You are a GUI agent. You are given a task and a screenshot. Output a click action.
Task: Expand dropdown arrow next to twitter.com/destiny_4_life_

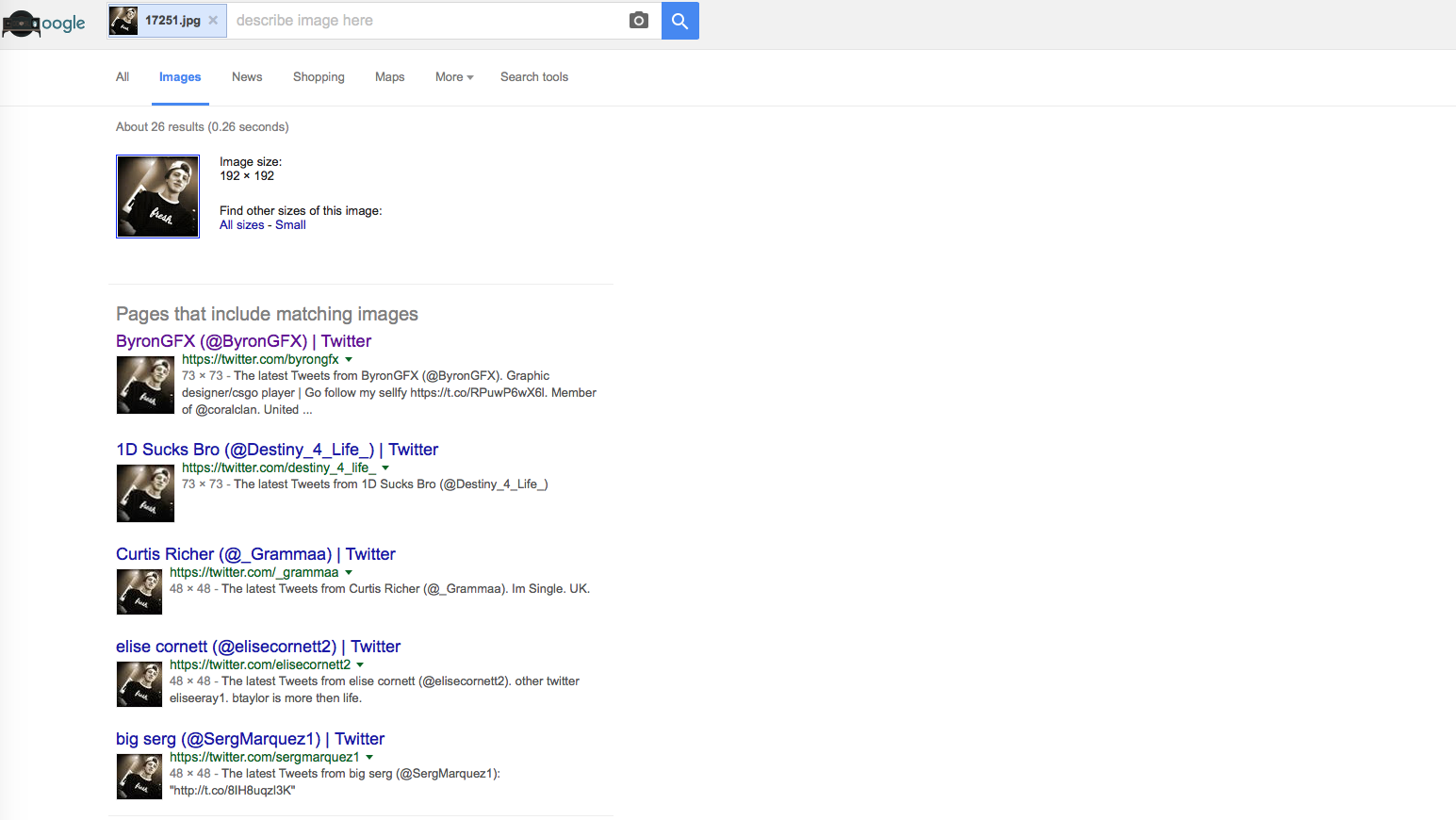(385, 468)
